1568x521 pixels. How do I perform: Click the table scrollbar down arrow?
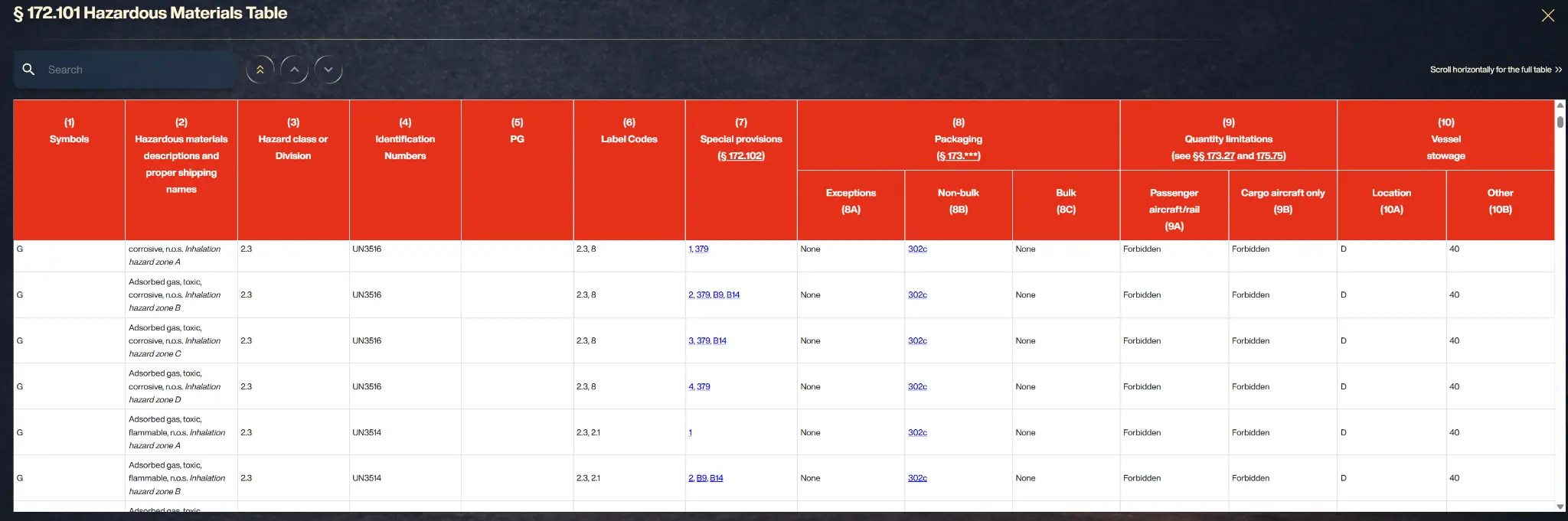click(1560, 506)
